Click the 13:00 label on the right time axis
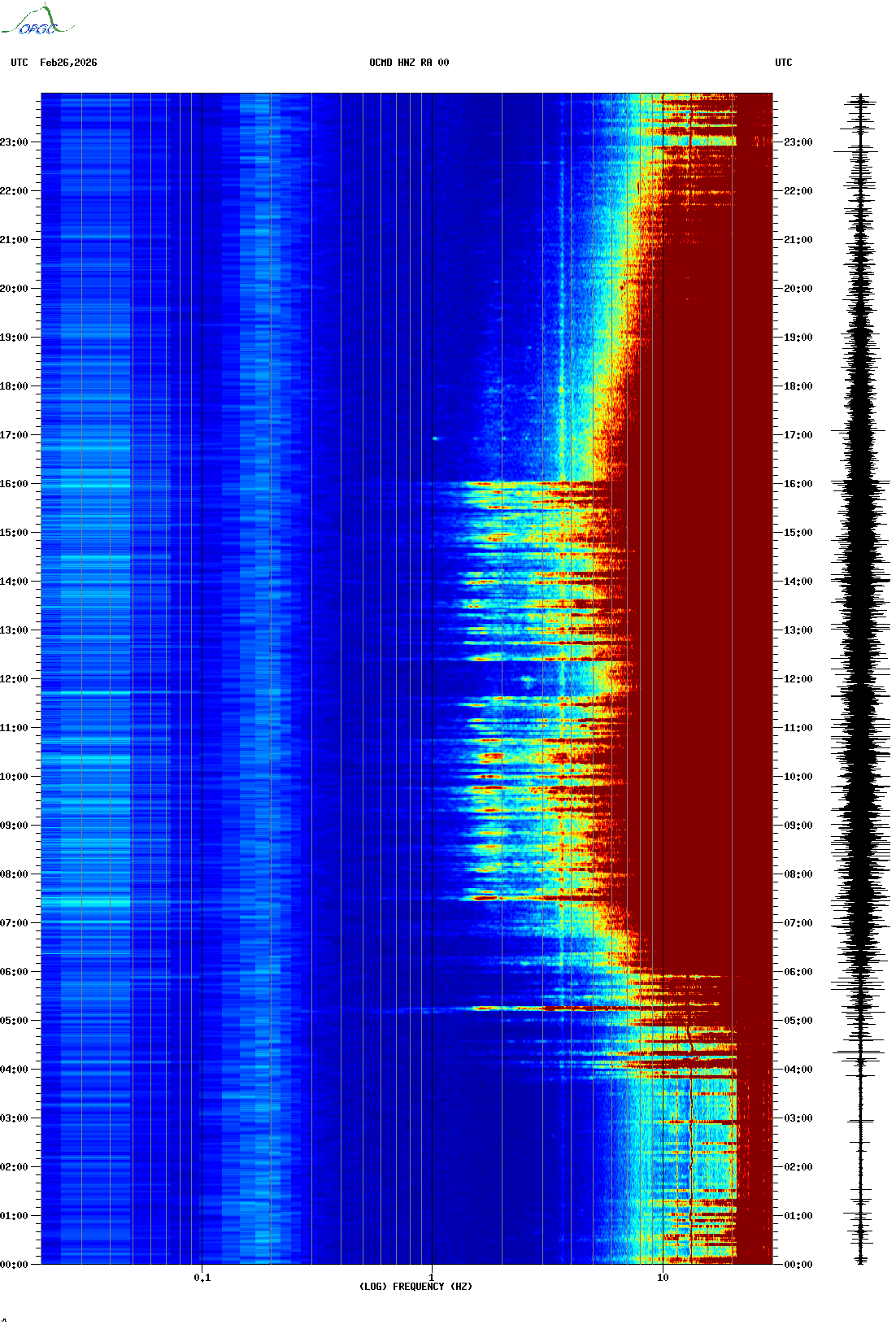Viewport: 896px width, 1329px height. coord(798,630)
